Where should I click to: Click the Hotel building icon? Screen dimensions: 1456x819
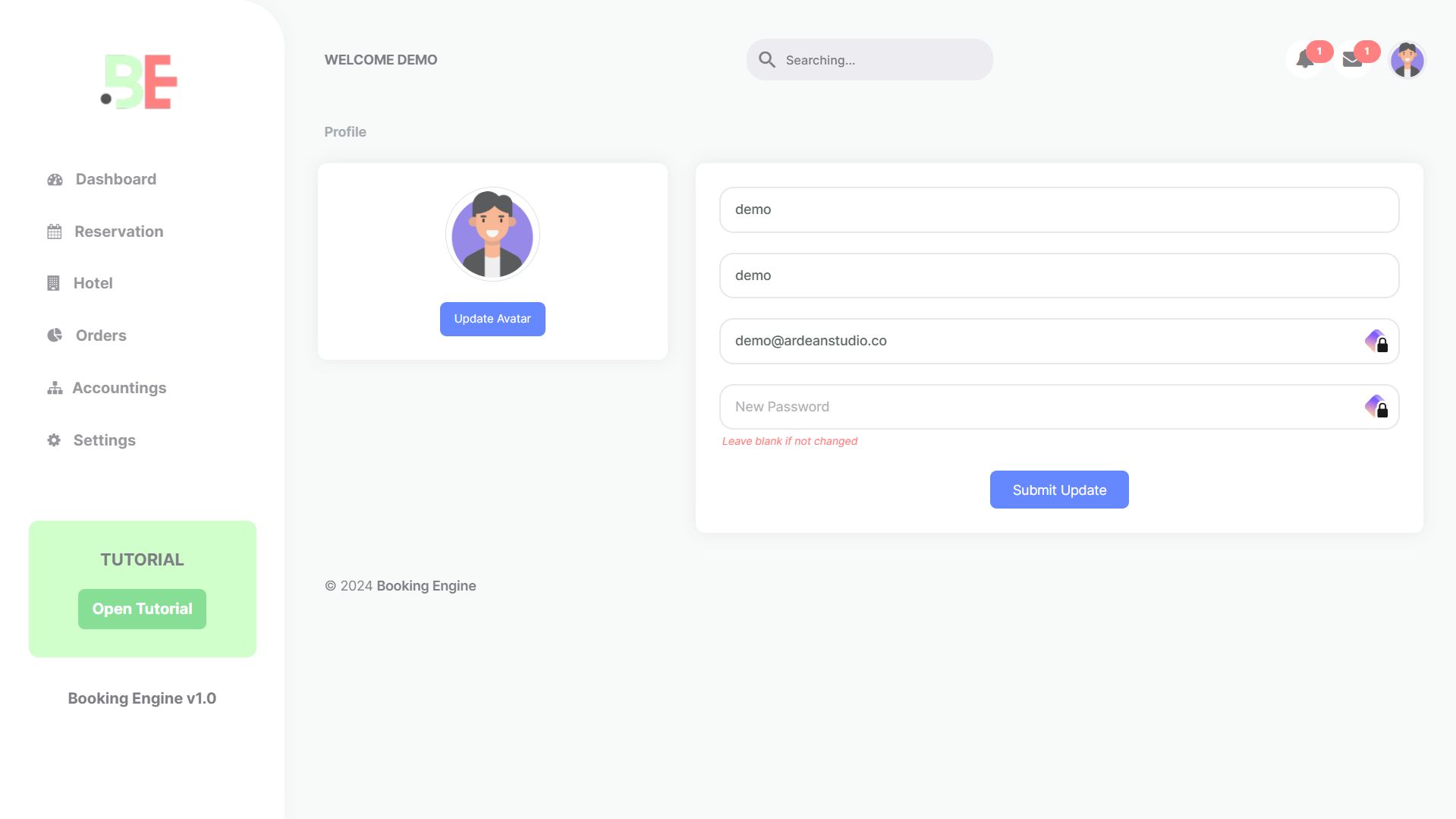click(x=53, y=284)
